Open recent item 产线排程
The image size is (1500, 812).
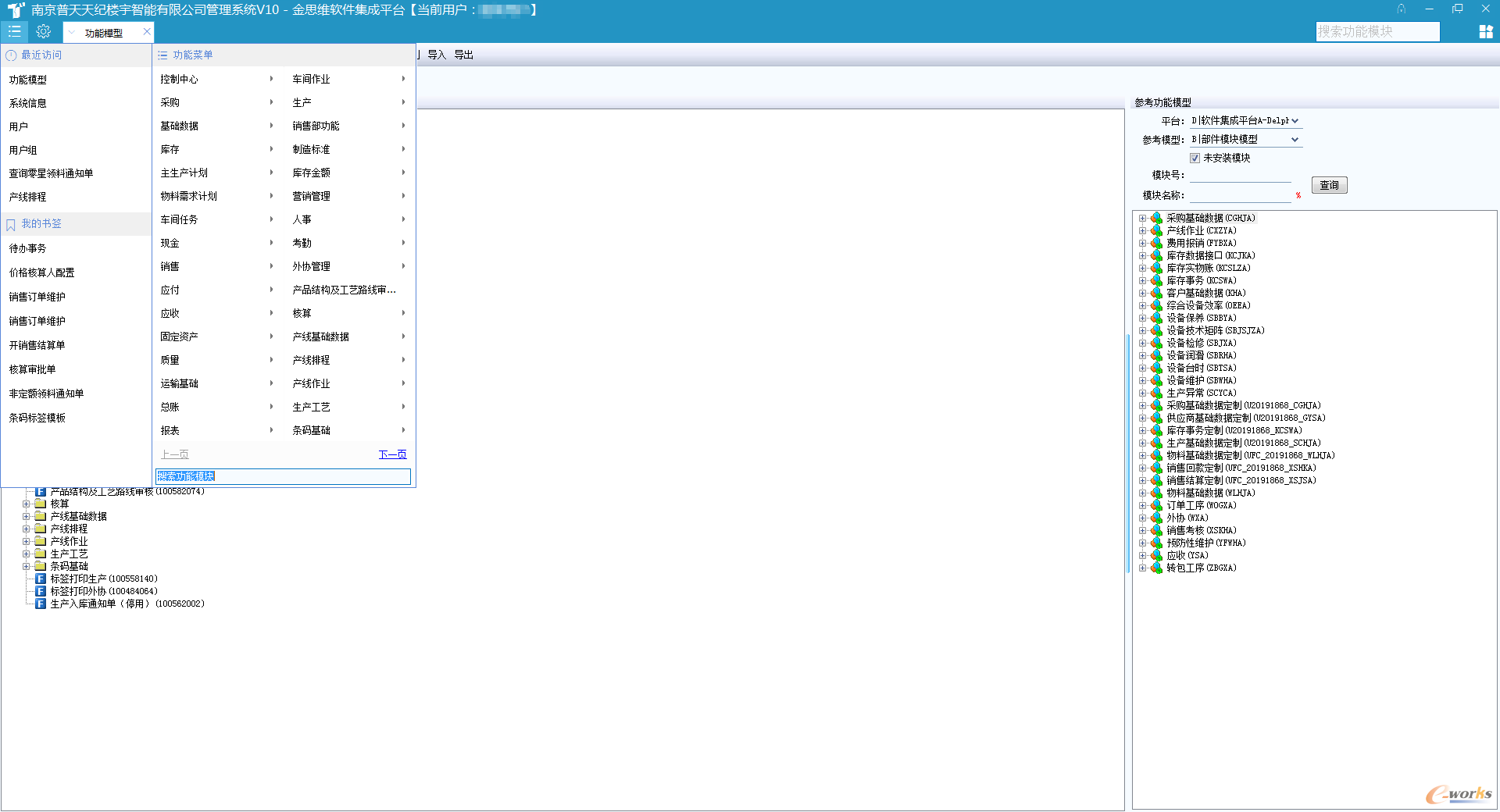click(27, 197)
